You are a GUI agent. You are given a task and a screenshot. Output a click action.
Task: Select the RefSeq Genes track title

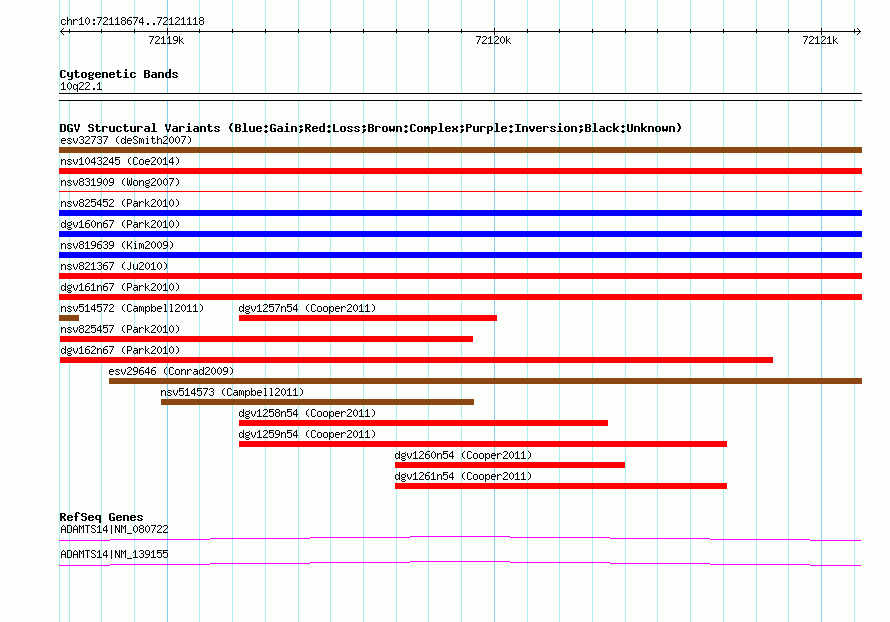pyautogui.click(x=101, y=517)
